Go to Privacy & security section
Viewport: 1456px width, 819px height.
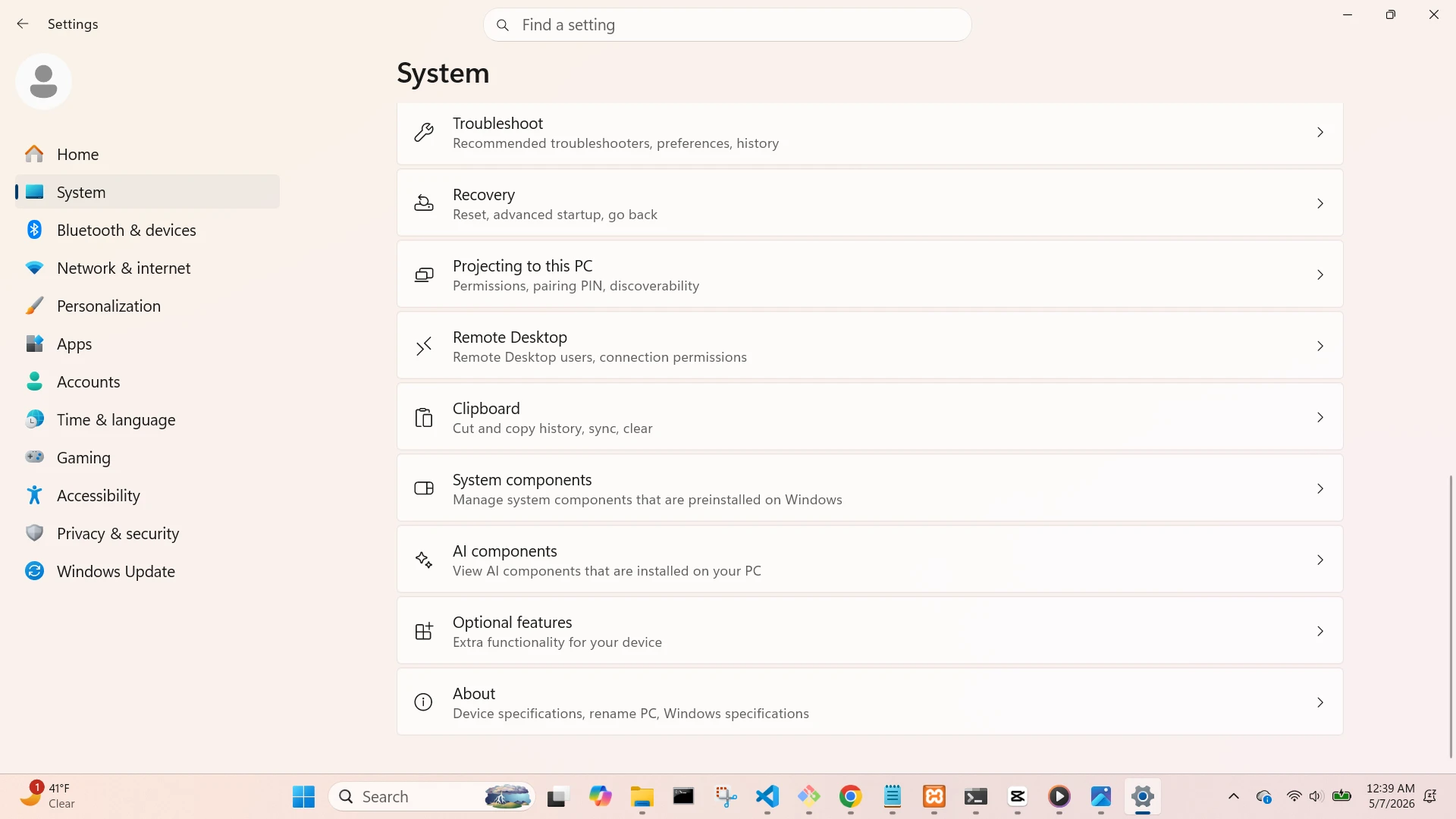[147, 533]
